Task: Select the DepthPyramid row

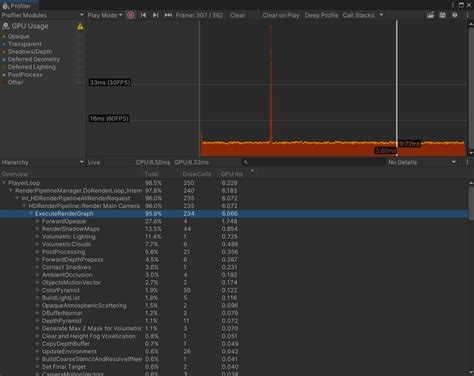Action: pos(234,321)
